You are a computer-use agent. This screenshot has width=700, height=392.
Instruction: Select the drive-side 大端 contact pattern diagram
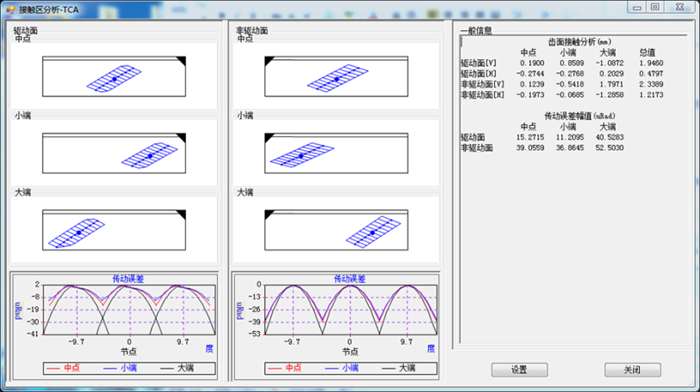pos(114,230)
